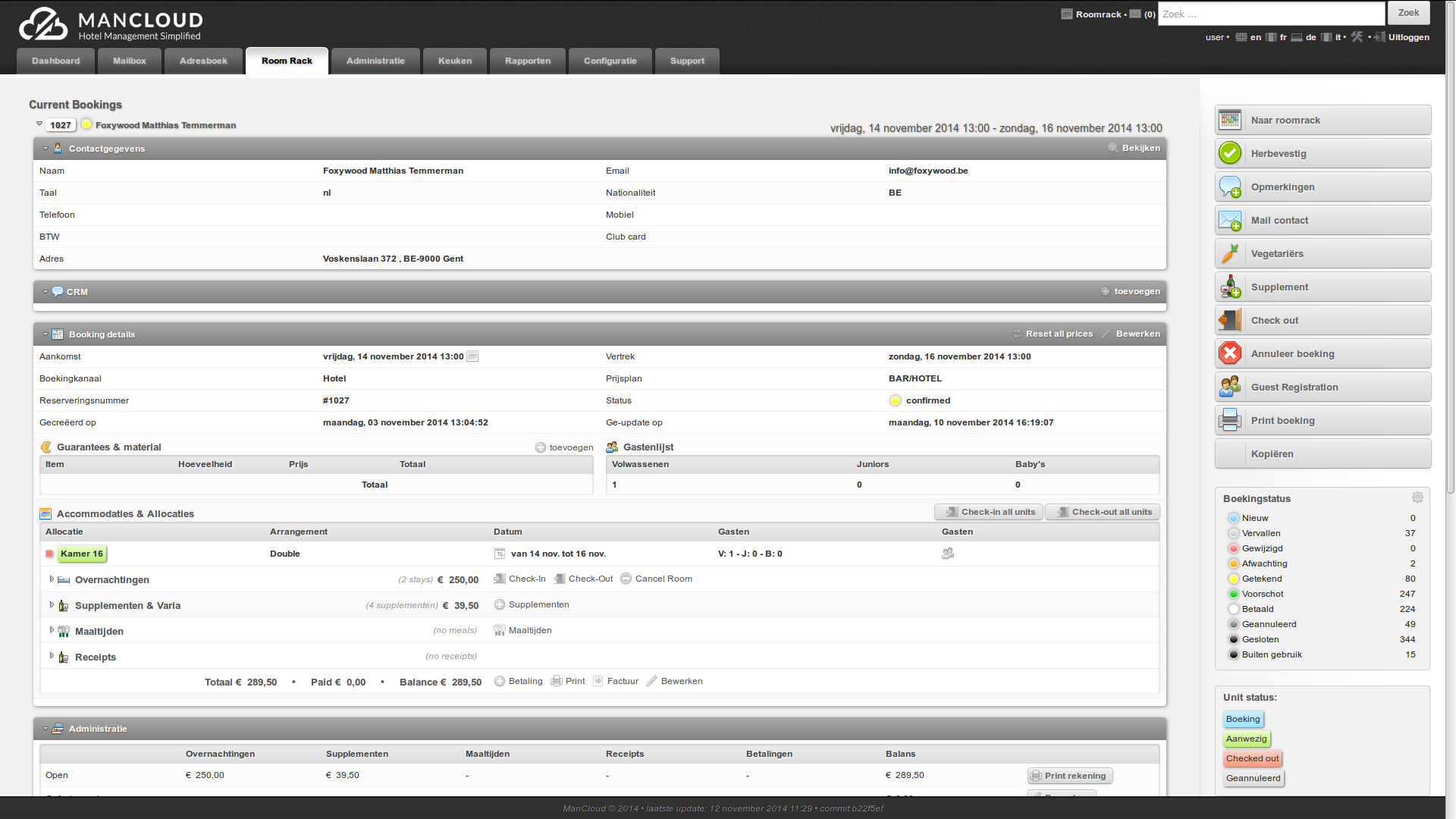
Task: Click the Kamer 16 allocation tag
Action: (82, 554)
